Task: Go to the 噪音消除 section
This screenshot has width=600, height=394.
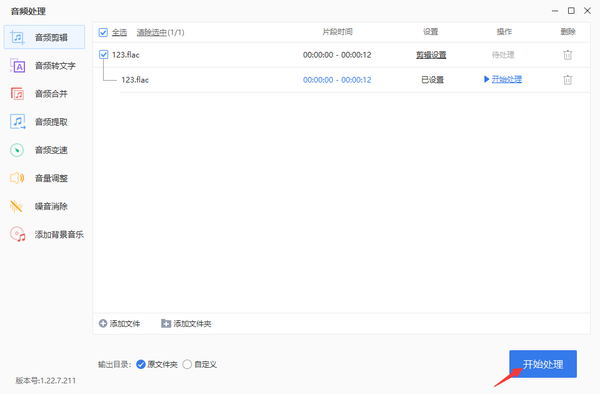Action: click(44, 207)
